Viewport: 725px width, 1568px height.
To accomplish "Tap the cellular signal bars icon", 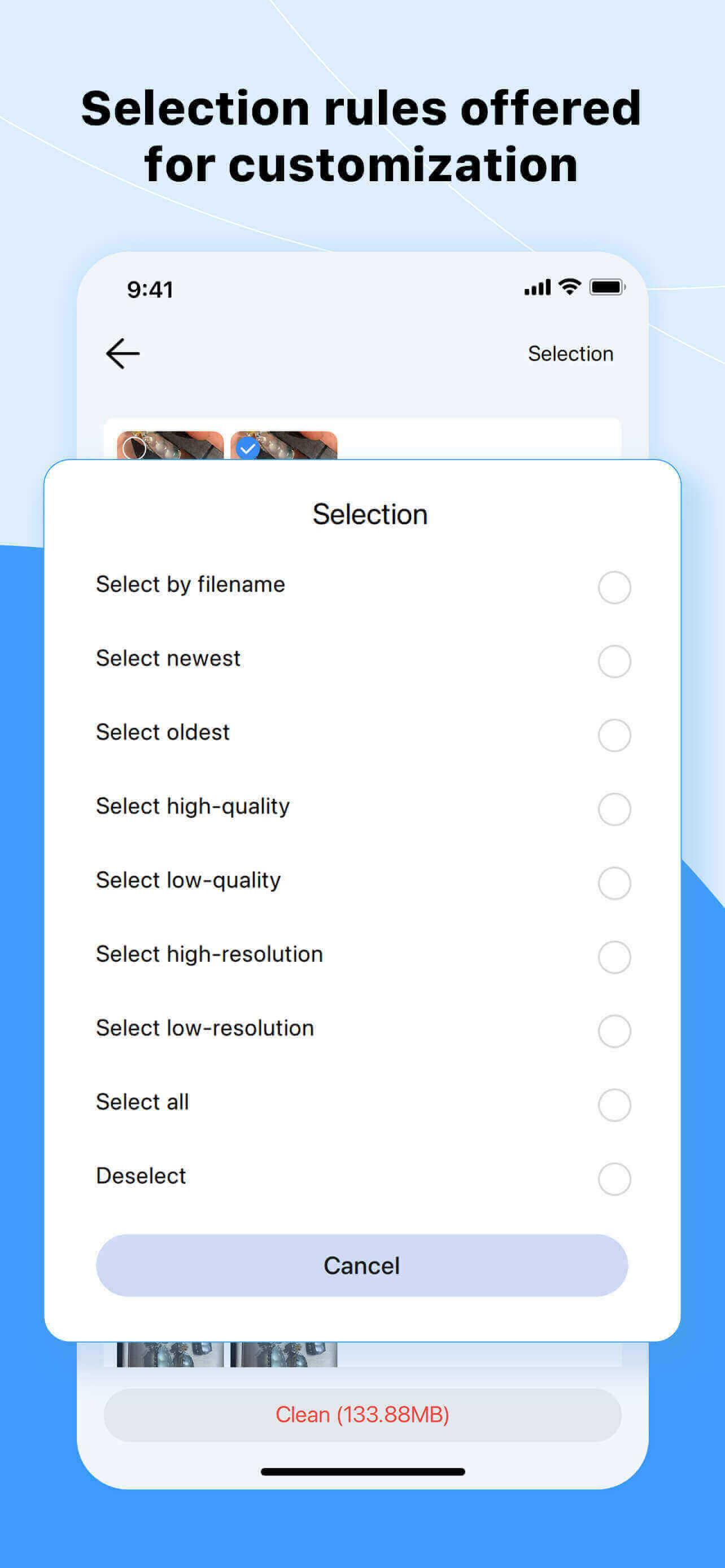I will [x=537, y=287].
